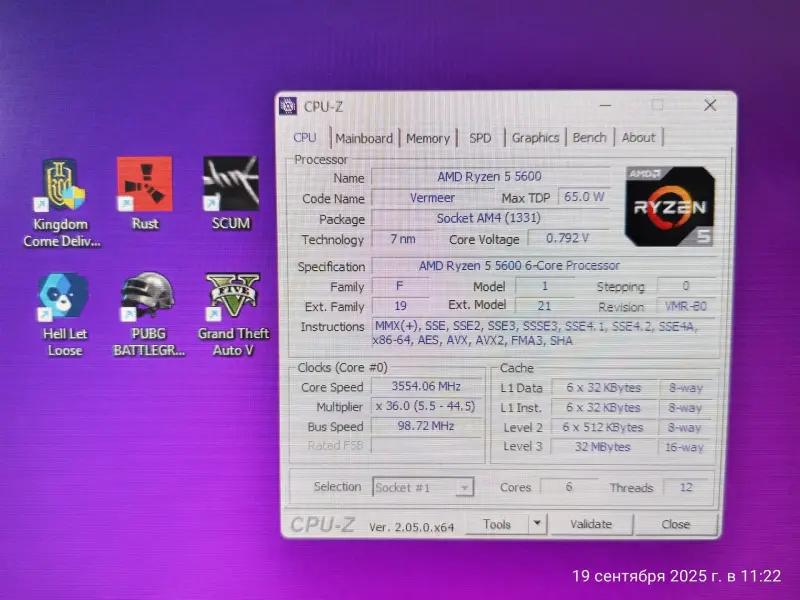Click the AMD Ryzen 5 logo image
The width and height of the screenshot is (800, 600).
click(669, 207)
